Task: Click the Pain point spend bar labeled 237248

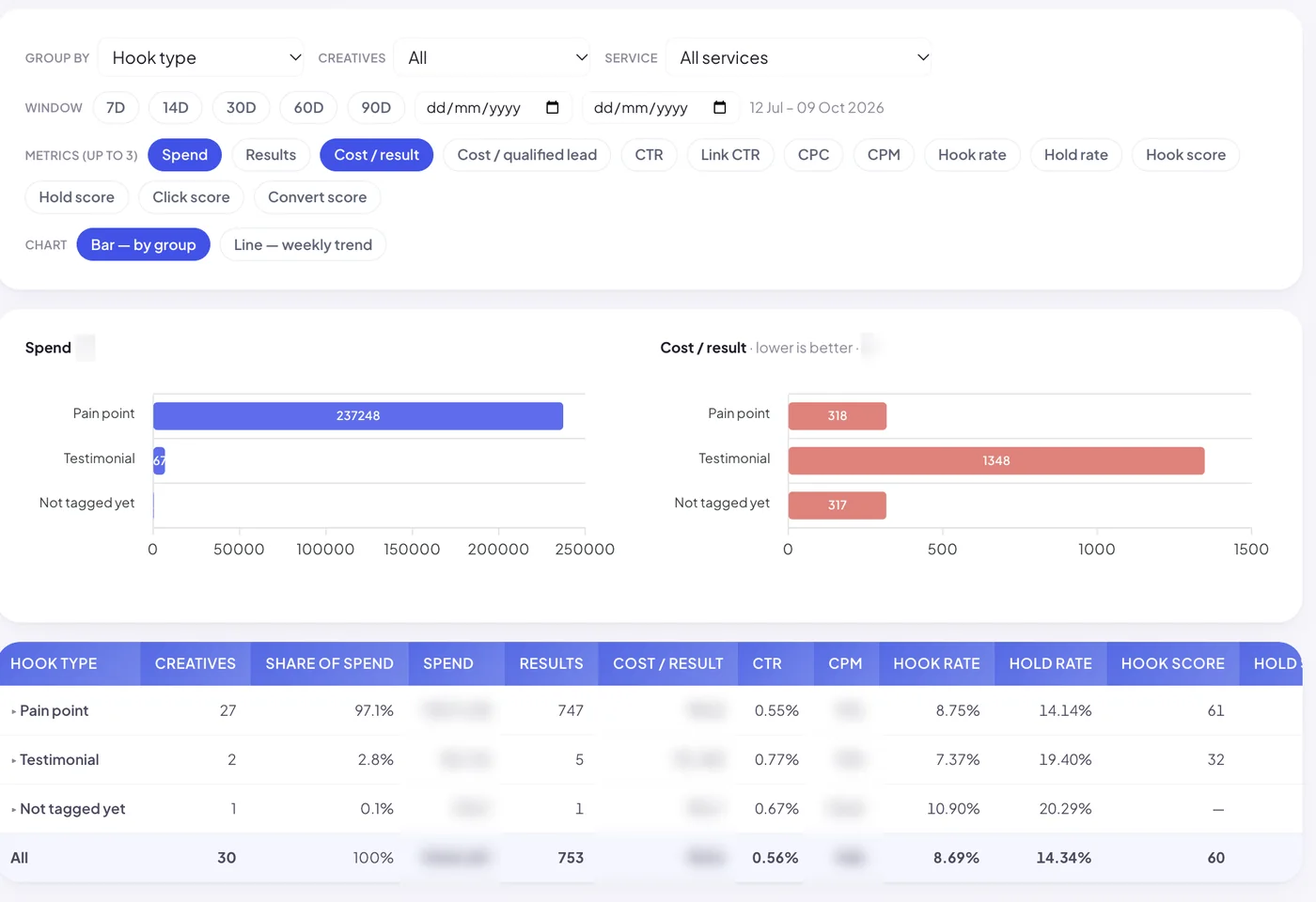Action: coord(358,416)
